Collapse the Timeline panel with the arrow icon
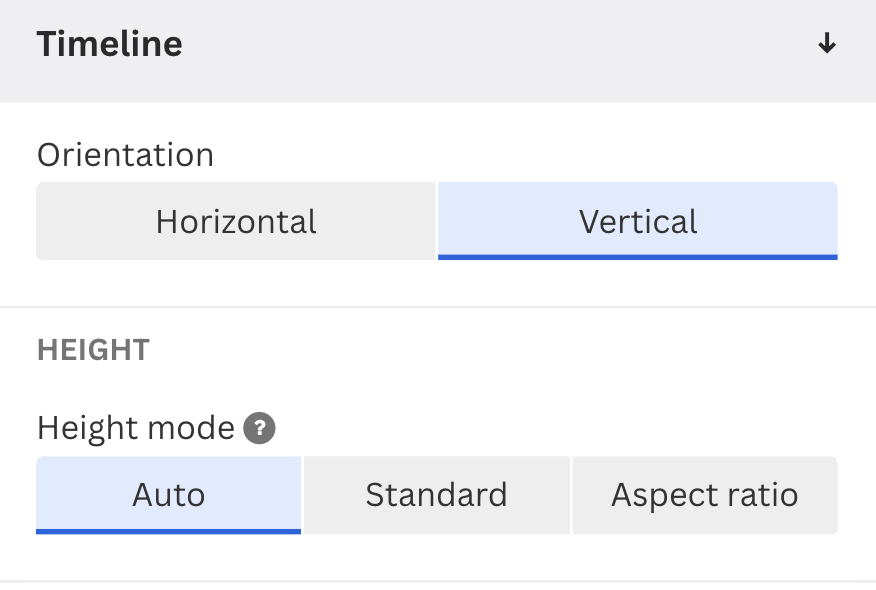The height and width of the screenshot is (590, 876). [826, 44]
